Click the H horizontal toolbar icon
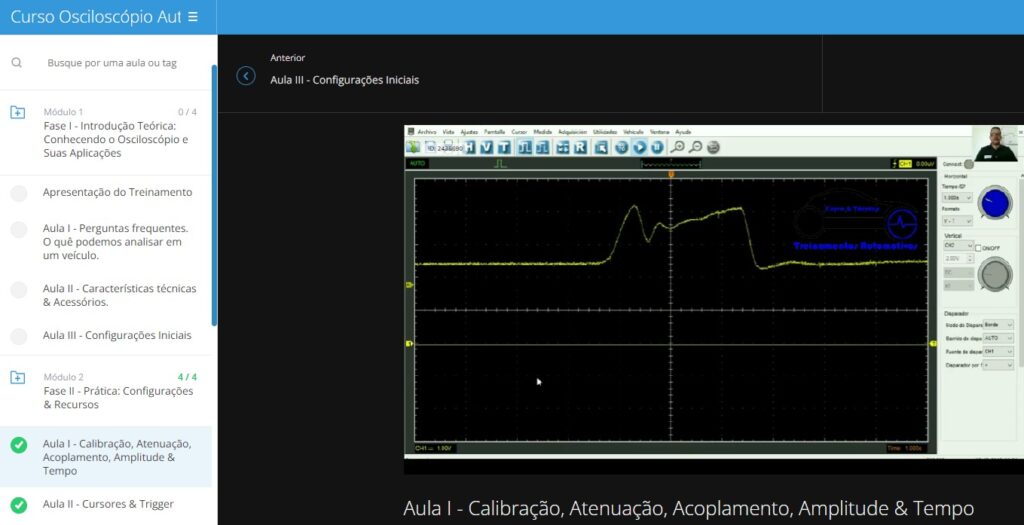The width and height of the screenshot is (1024, 525). coord(469,147)
